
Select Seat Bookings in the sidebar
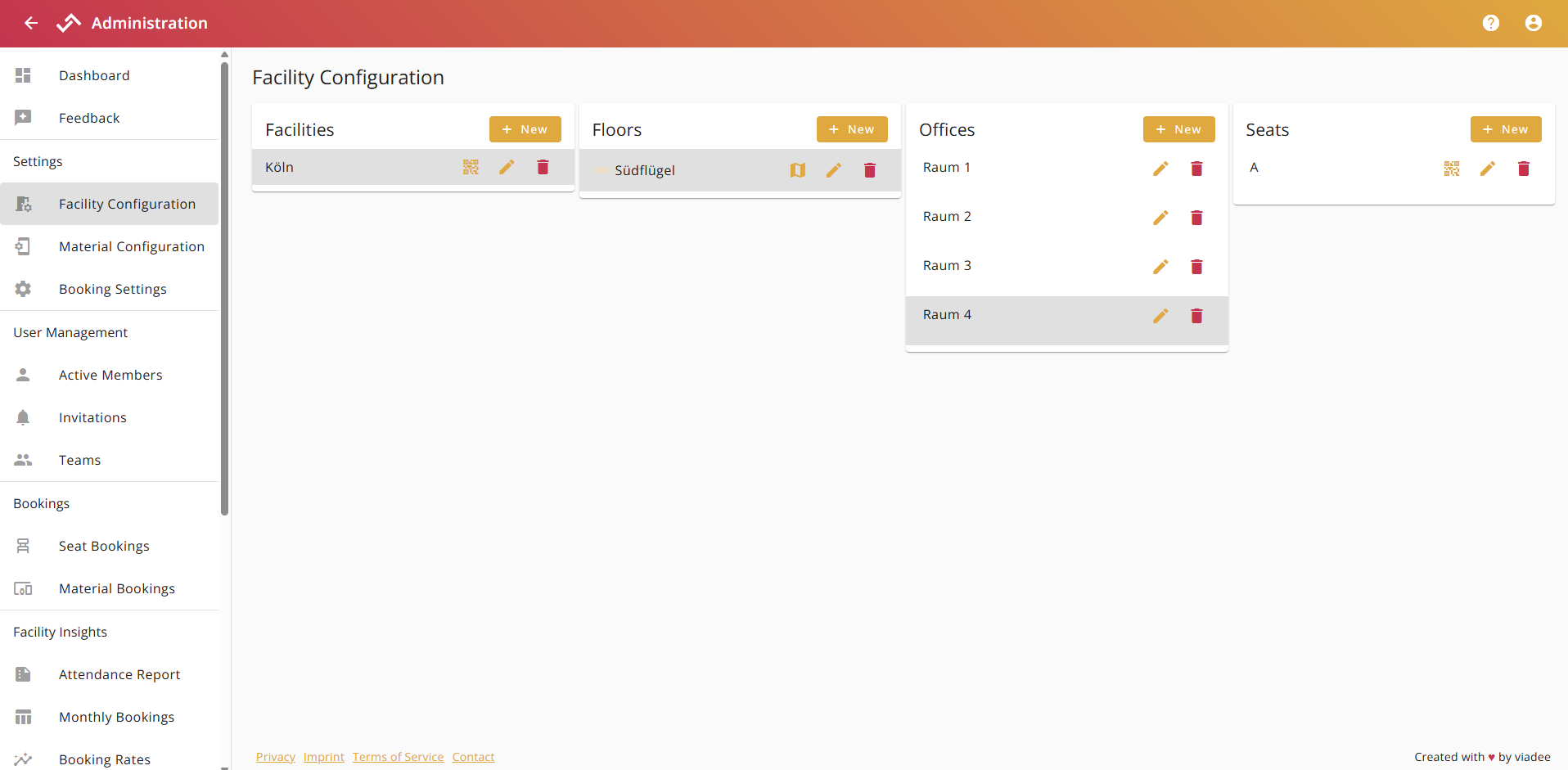point(104,546)
